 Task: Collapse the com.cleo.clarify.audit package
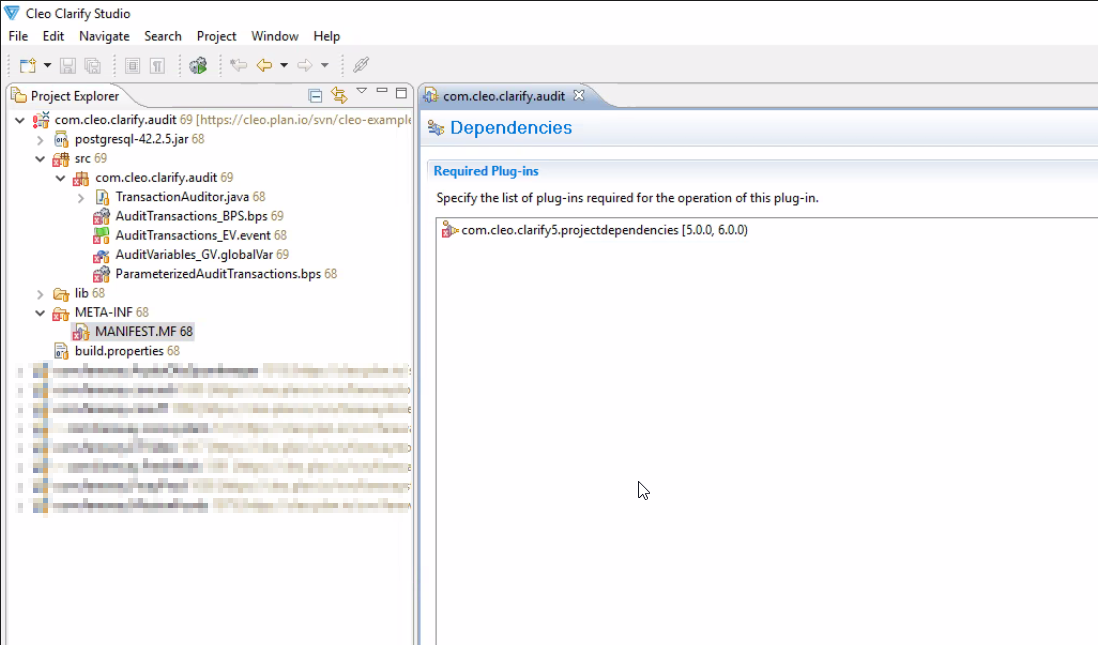(x=60, y=178)
